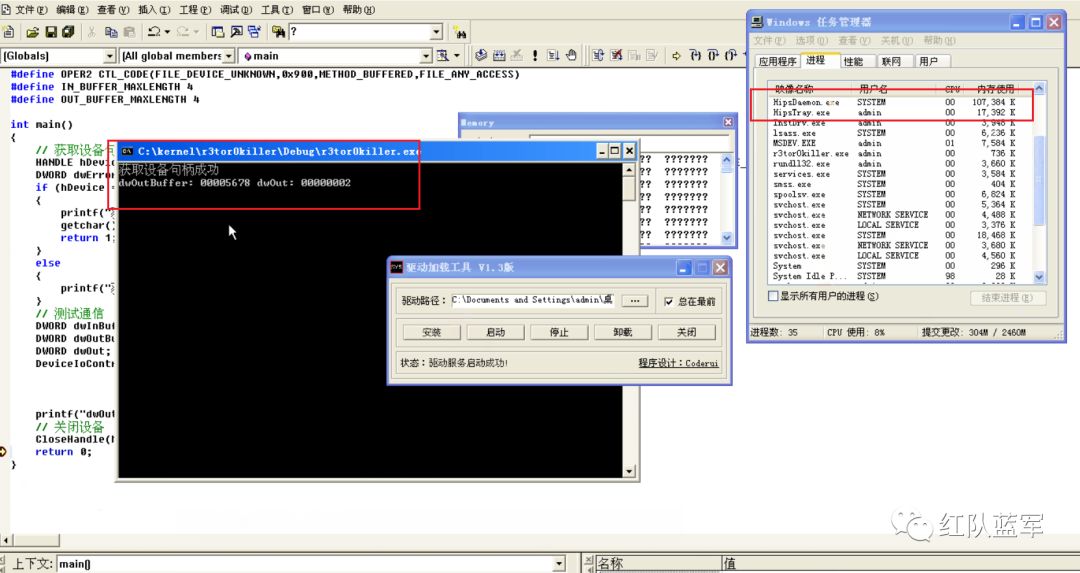This screenshot has width=1080, height=573.
Task: Open the 工具 menu
Action: [x=276, y=10]
